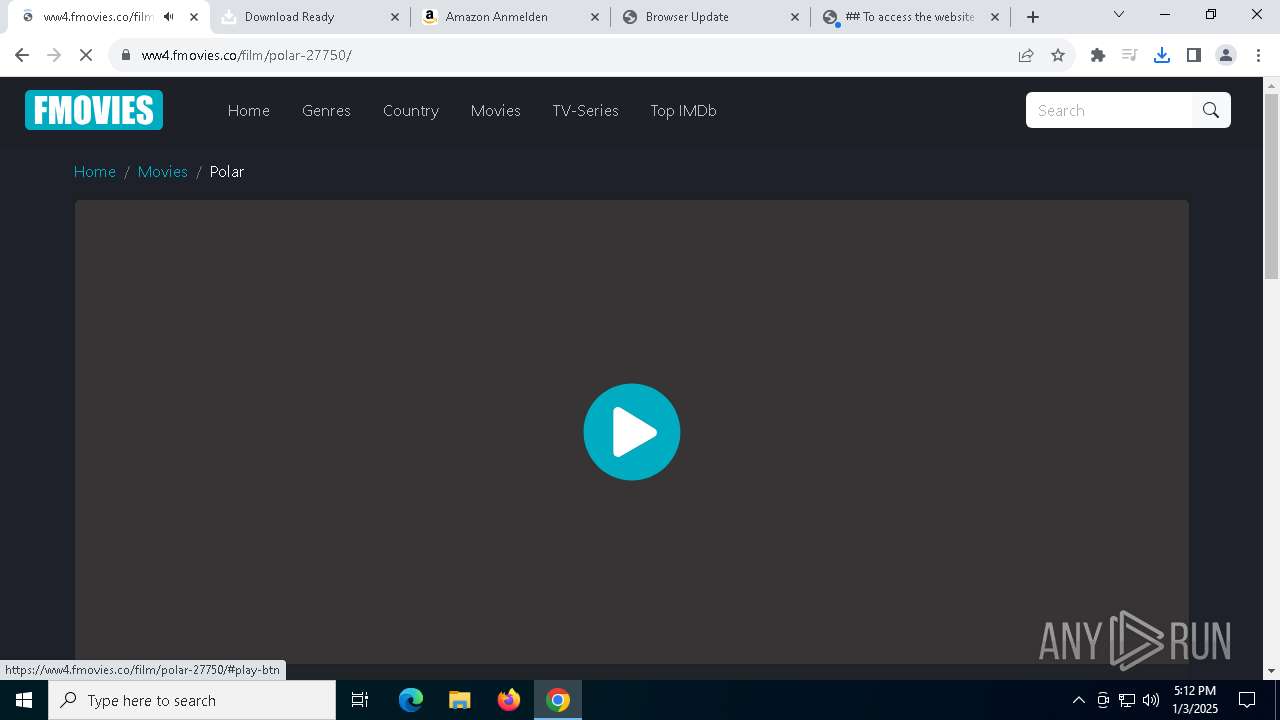This screenshot has width=1280, height=720.
Task: Open the Top IMDb menu item
Action: [x=684, y=111]
